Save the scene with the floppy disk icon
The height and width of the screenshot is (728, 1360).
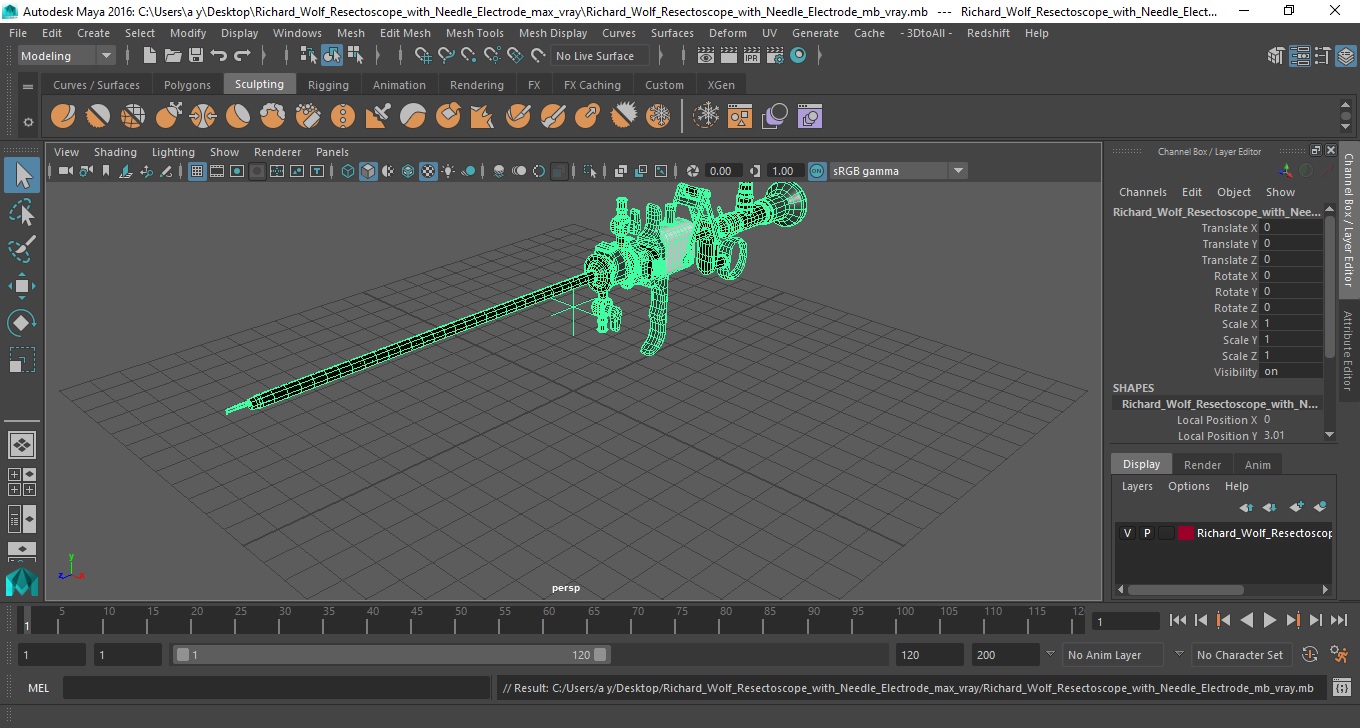tap(195, 56)
